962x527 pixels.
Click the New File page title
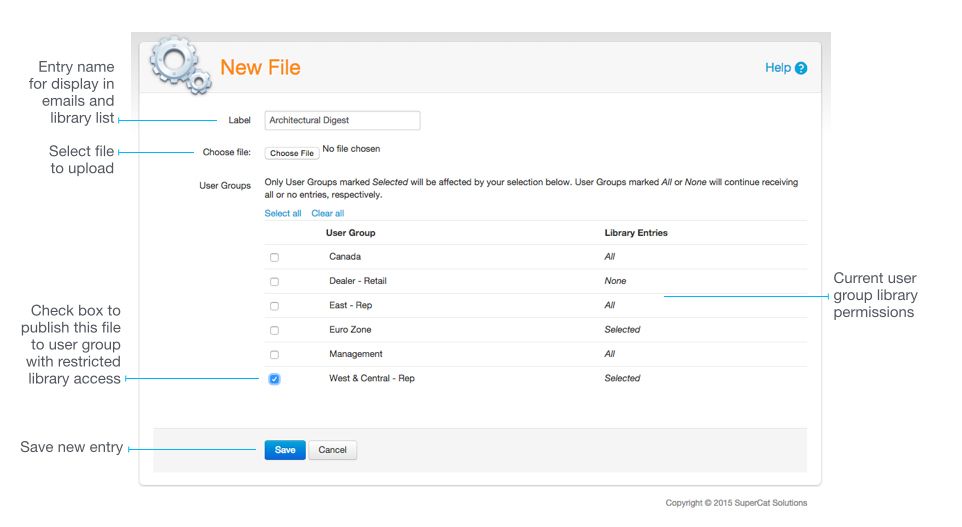tap(260, 67)
